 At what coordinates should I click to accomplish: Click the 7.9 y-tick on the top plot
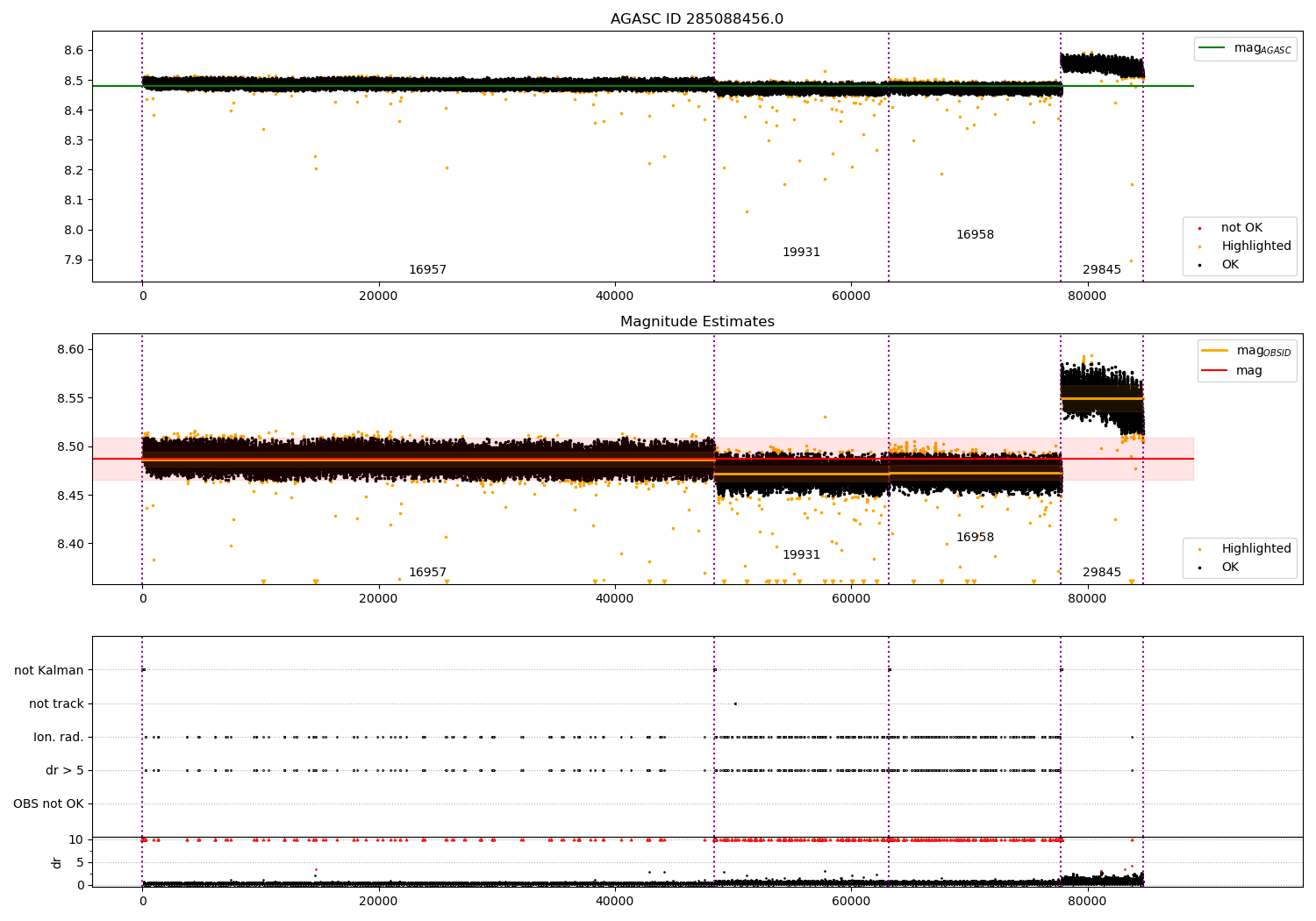pos(74,260)
